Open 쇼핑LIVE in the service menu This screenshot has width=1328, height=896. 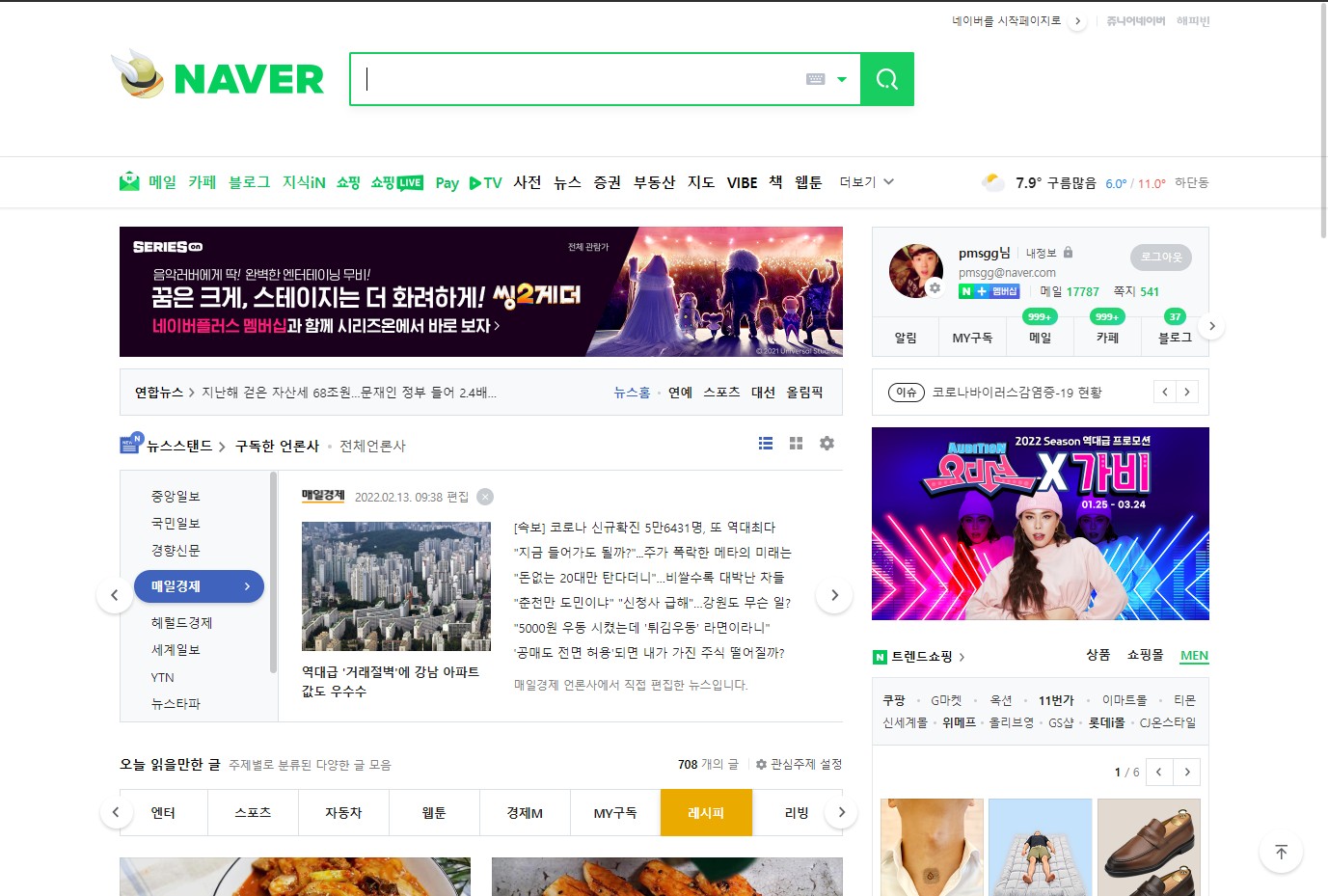point(396,182)
